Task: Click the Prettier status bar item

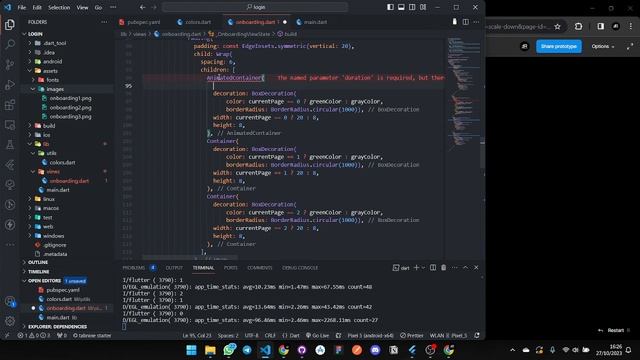Action: pos(412,336)
